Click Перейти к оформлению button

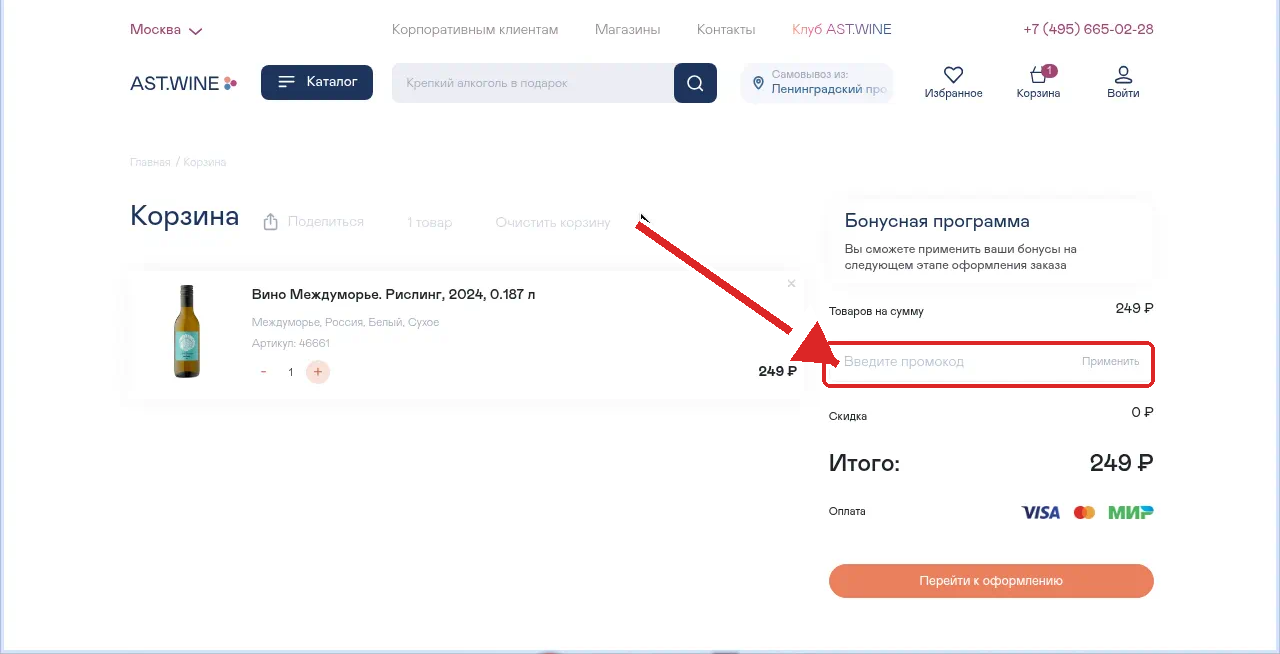pyautogui.click(x=991, y=581)
